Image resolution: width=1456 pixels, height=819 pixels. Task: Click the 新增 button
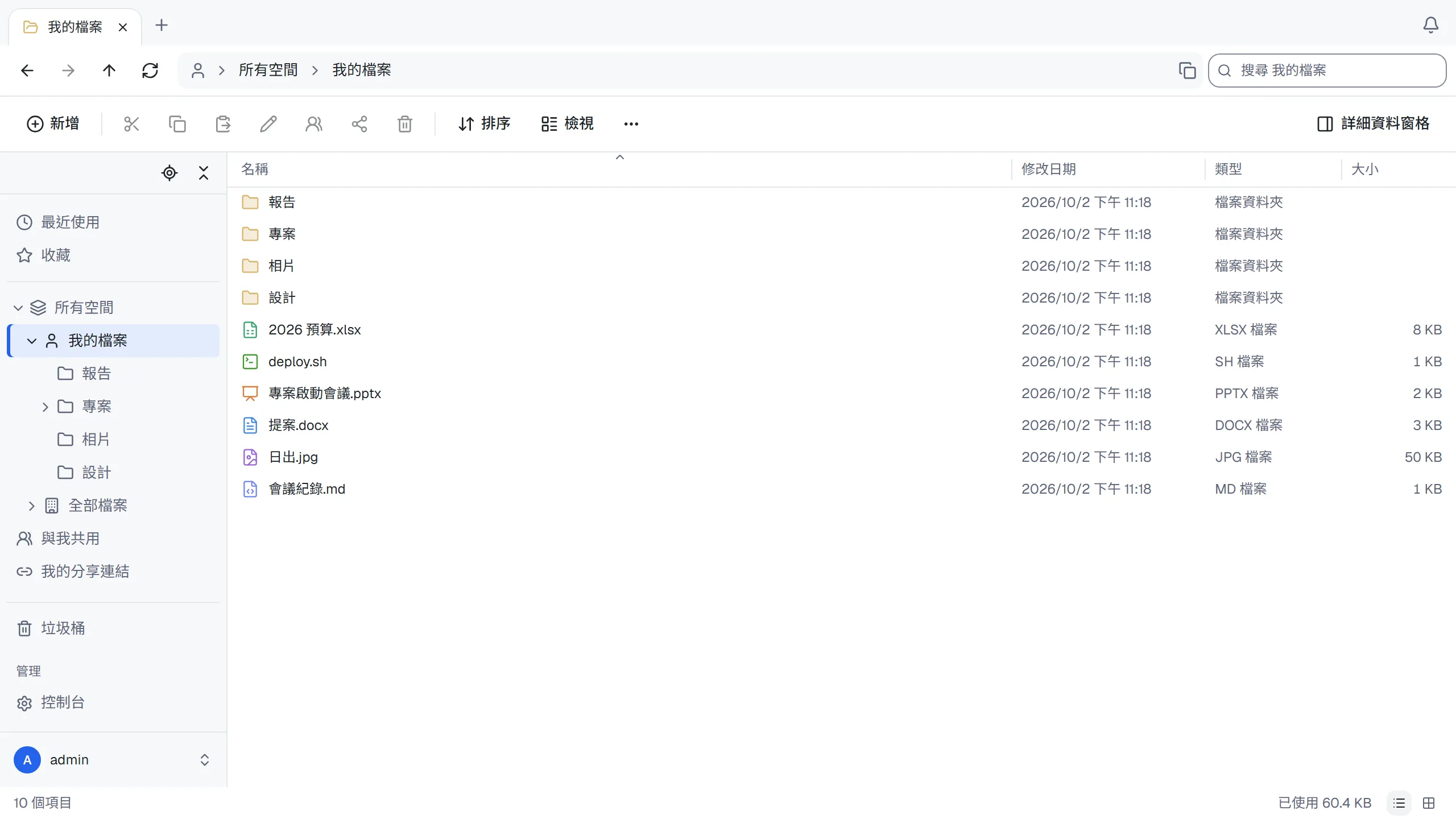click(x=53, y=124)
